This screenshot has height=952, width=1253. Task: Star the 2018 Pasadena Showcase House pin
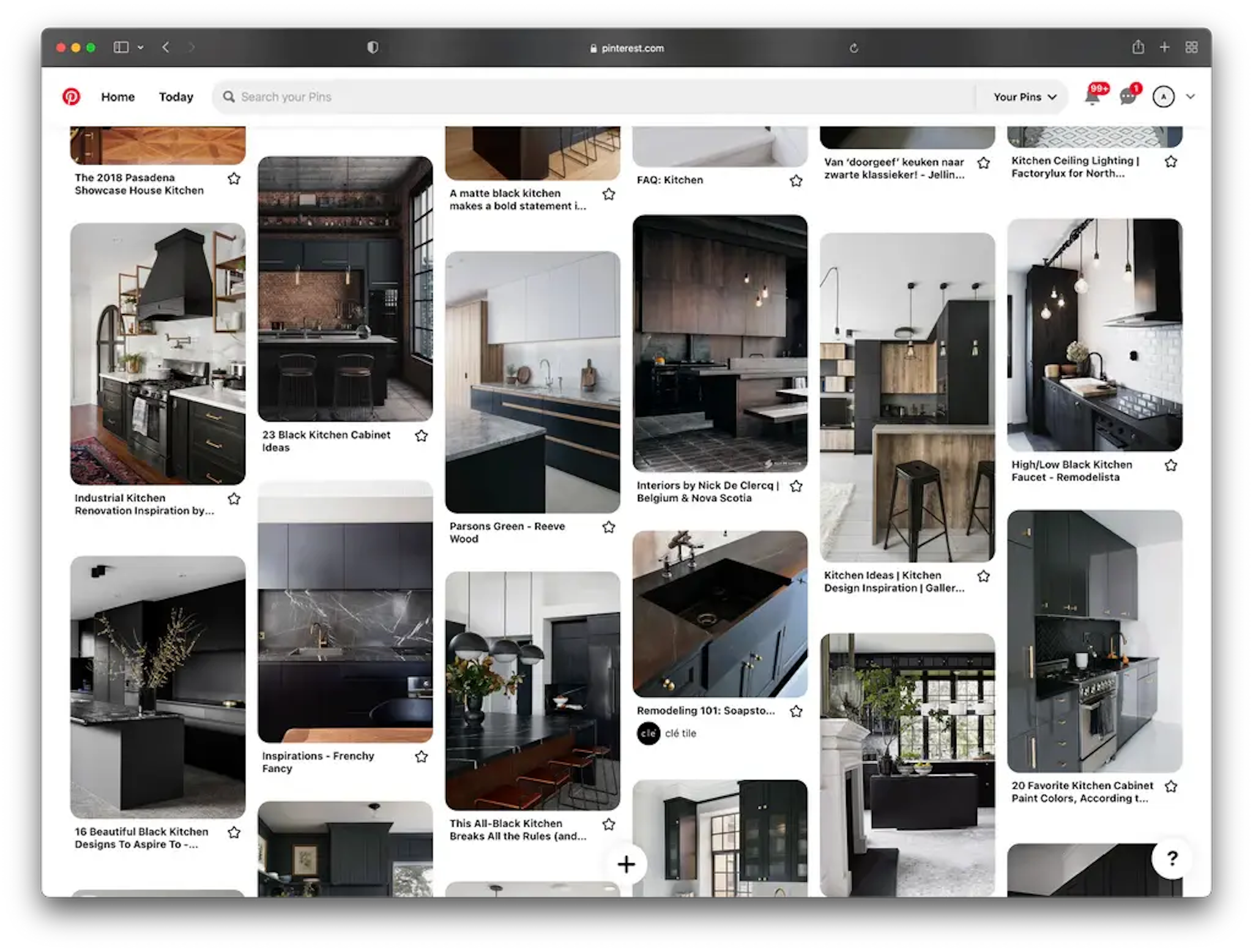pos(234,179)
